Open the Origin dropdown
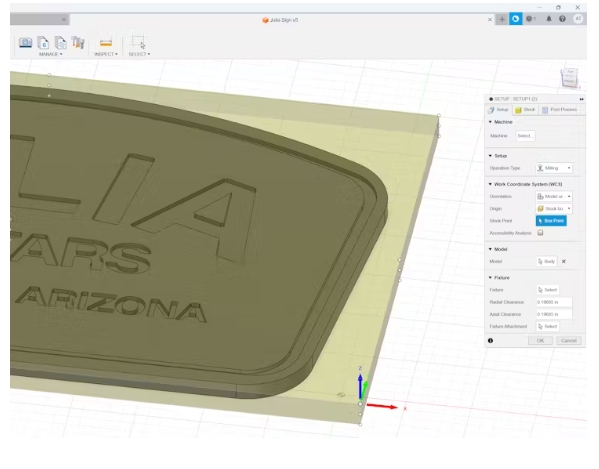 tap(554, 209)
